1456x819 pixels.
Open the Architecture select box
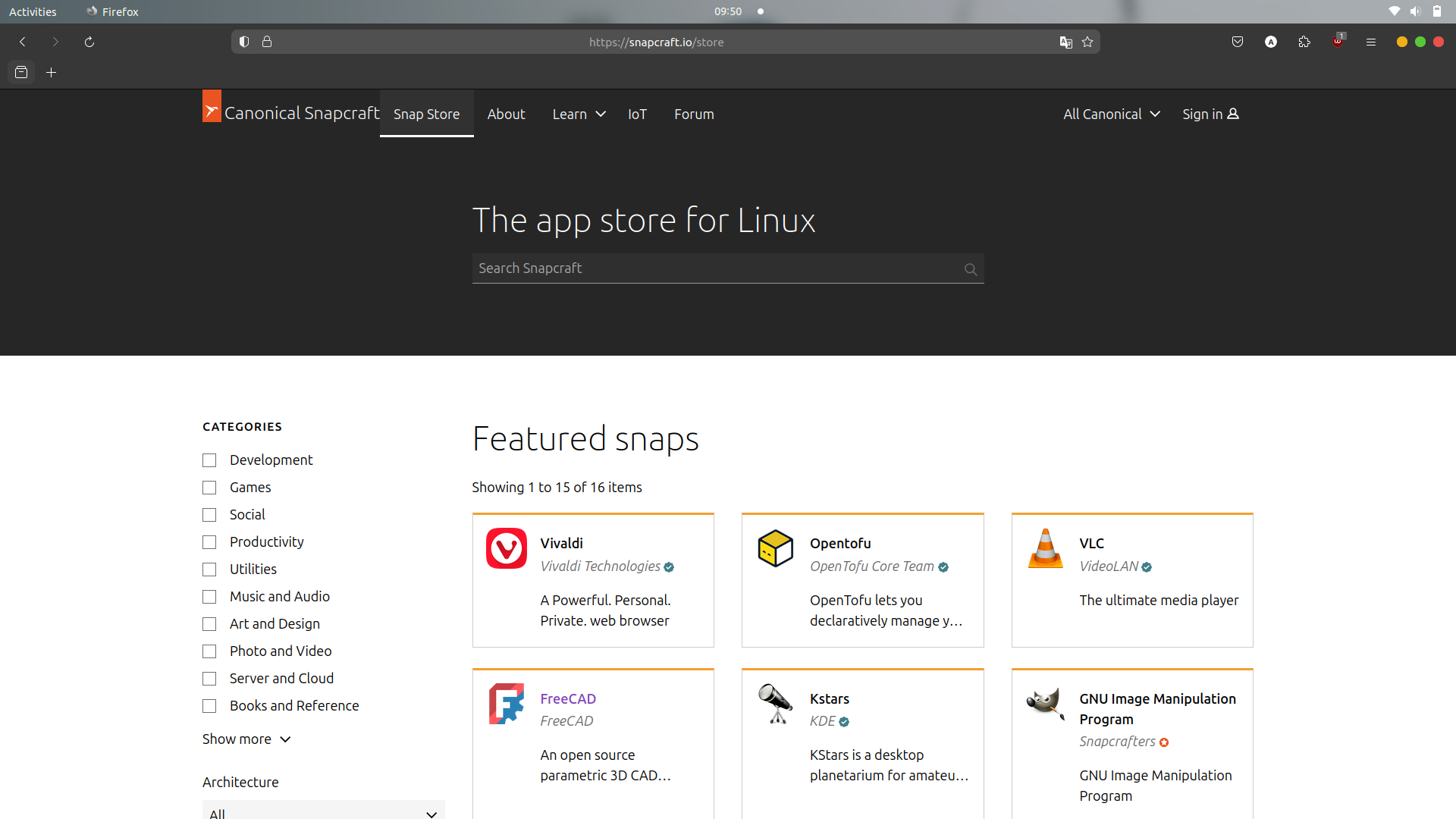(x=324, y=810)
